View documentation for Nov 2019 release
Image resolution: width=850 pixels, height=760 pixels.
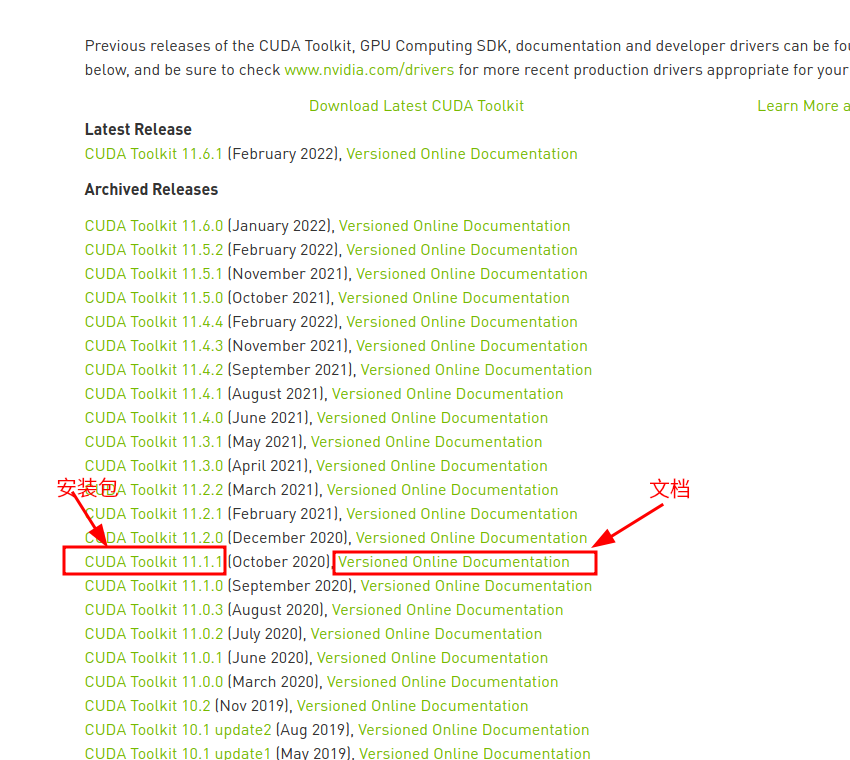pyautogui.click(x=413, y=706)
